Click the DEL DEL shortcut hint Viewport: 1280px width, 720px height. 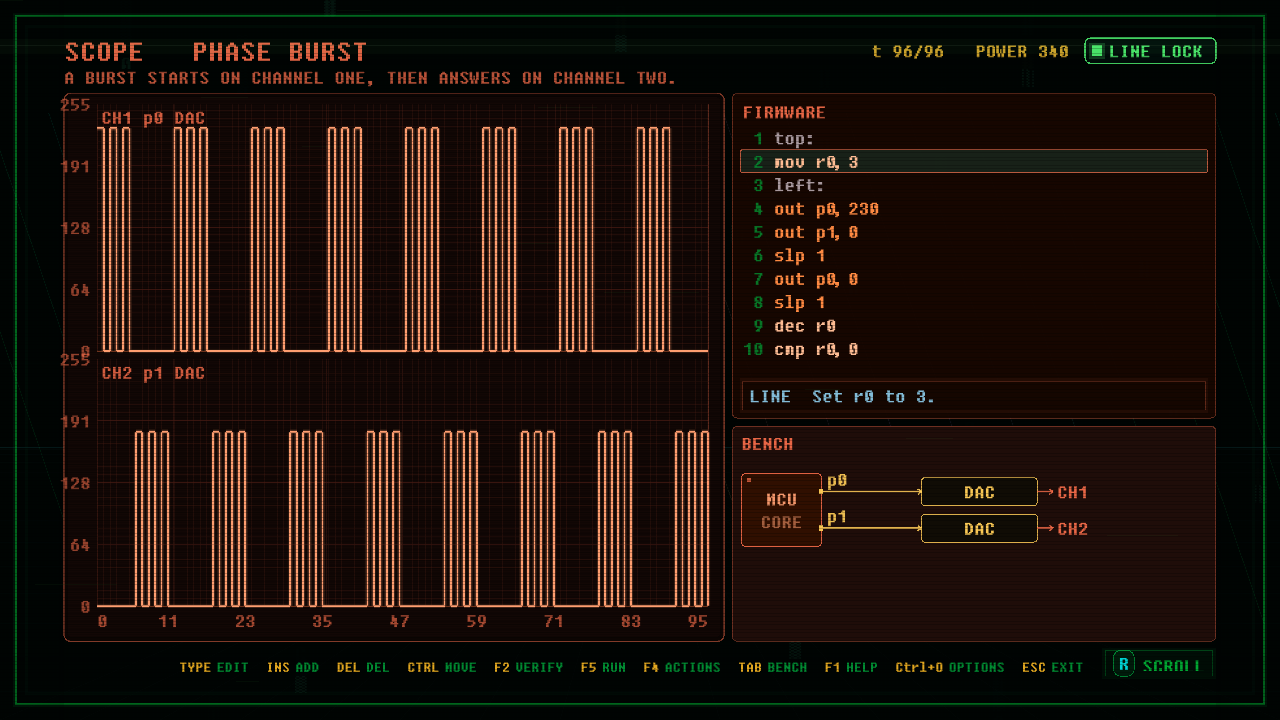pos(363,667)
